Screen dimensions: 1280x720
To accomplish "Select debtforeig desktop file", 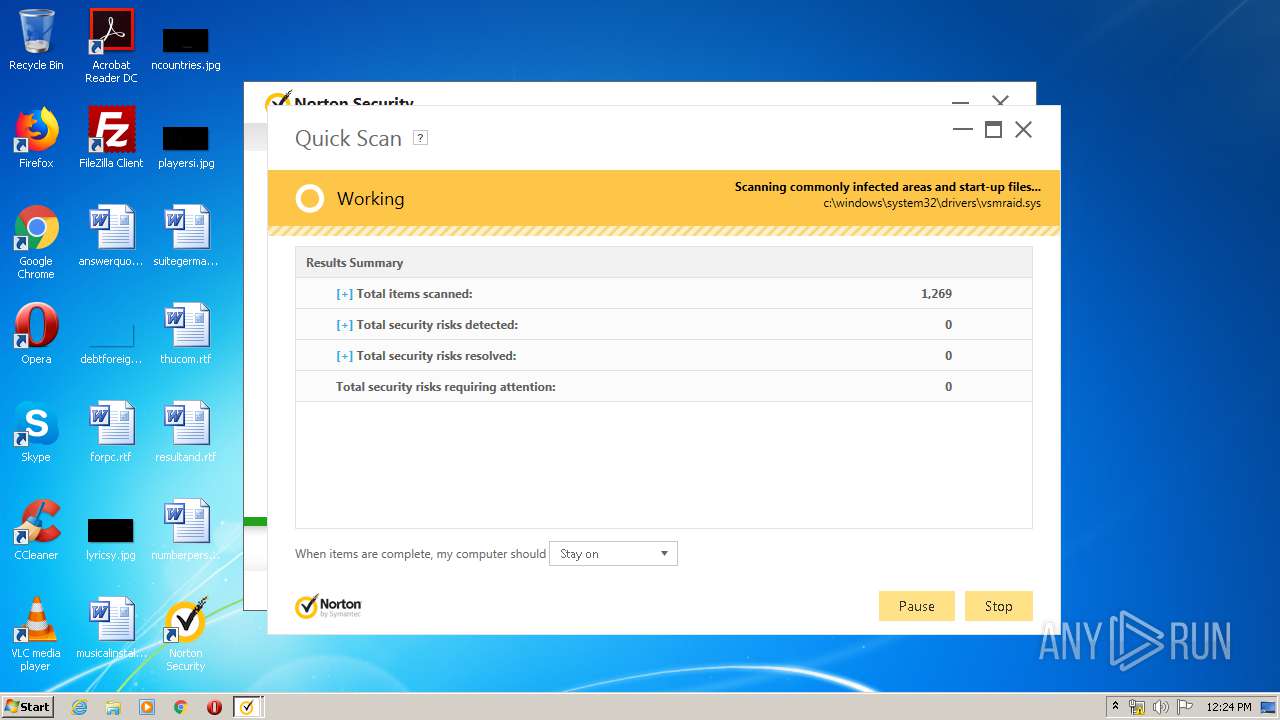I will (111, 341).
